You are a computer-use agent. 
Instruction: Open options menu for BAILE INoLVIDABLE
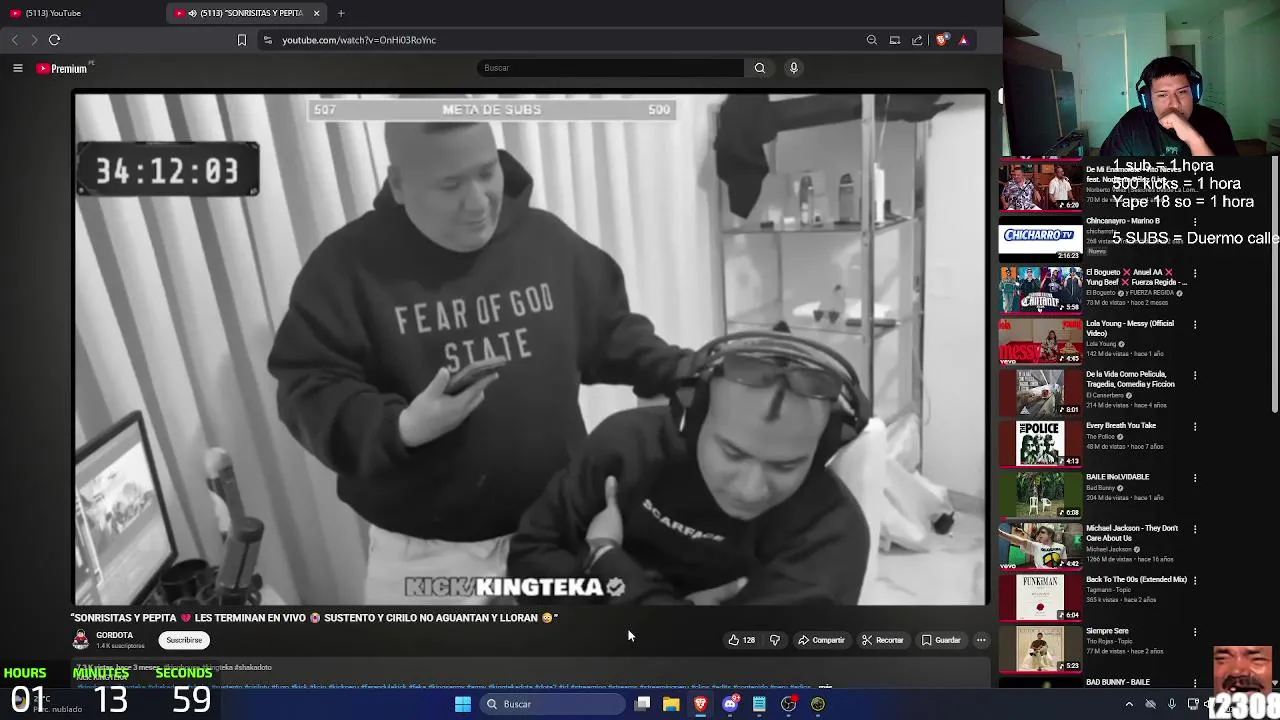pos(1195,478)
